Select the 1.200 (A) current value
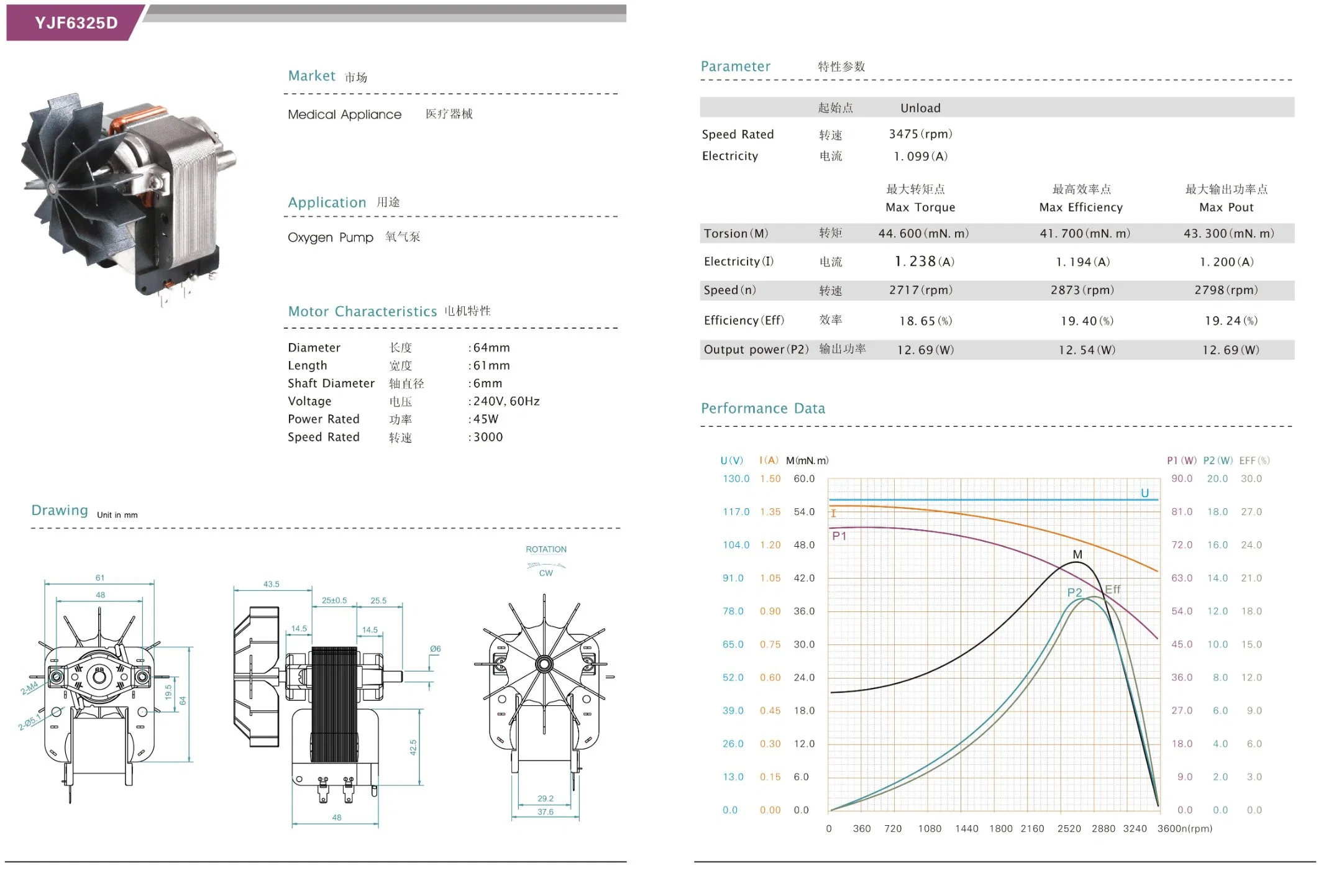The image size is (1321, 896). [1227, 262]
